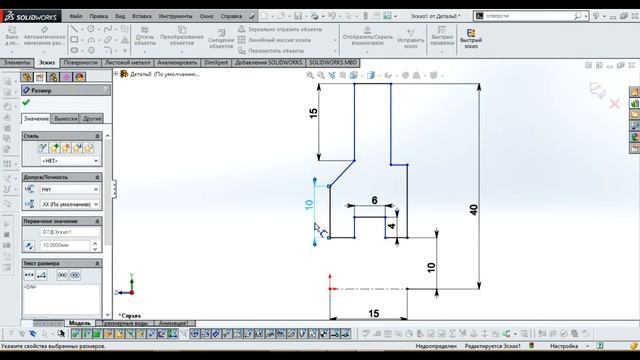The height and width of the screenshot is (360, 640).
Task: Select the Circle sketch tool
Action: point(91,29)
